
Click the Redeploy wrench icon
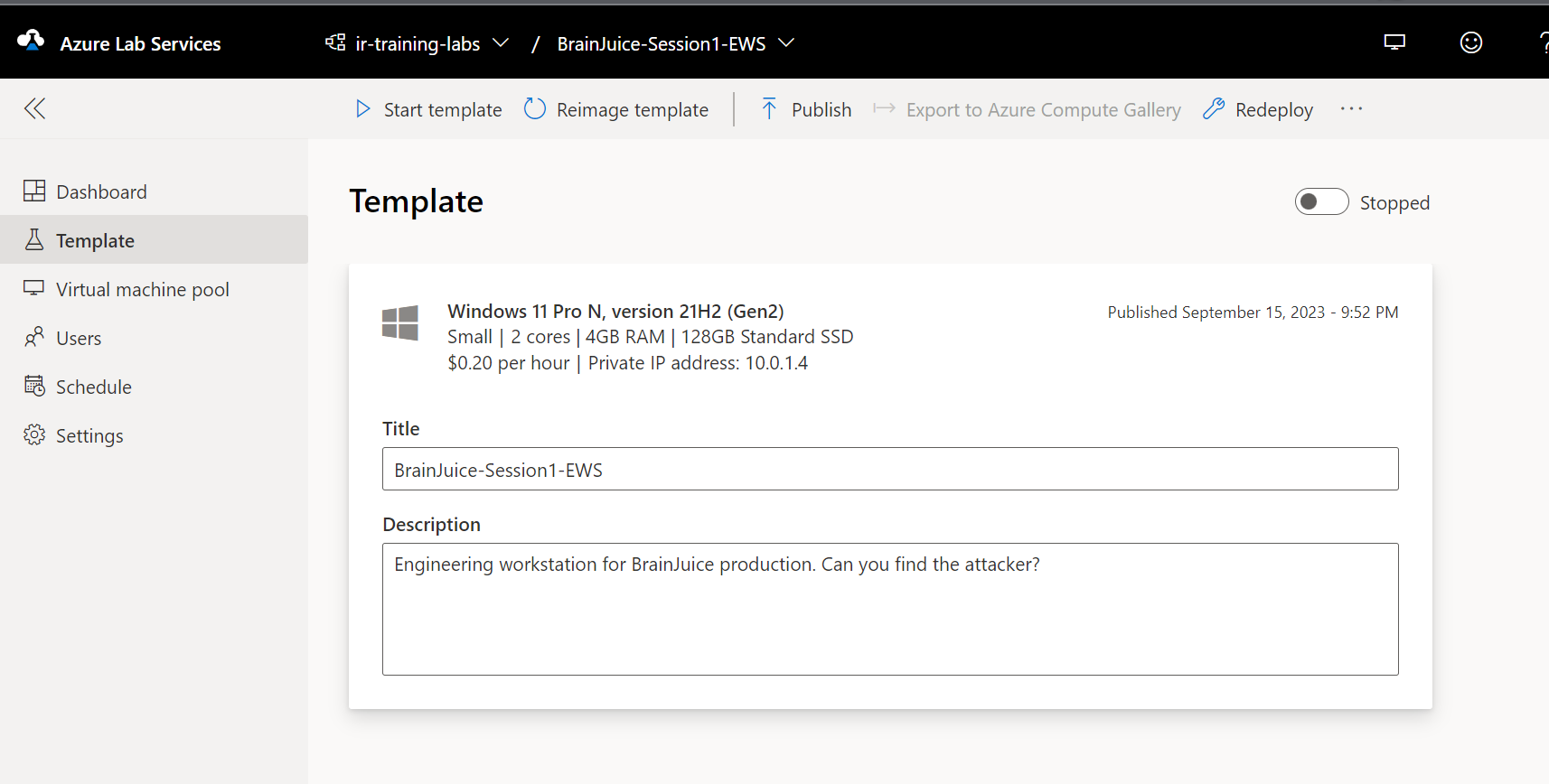coord(1214,109)
